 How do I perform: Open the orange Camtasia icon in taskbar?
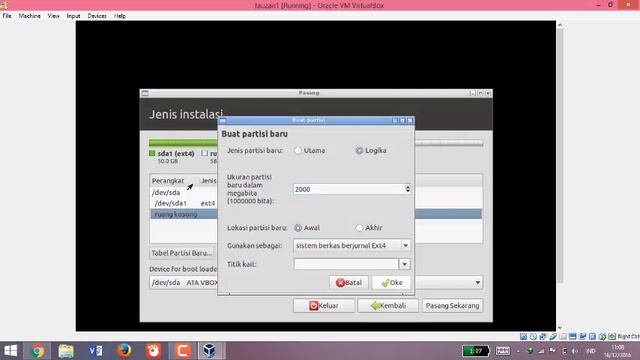pyautogui.click(x=182, y=351)
